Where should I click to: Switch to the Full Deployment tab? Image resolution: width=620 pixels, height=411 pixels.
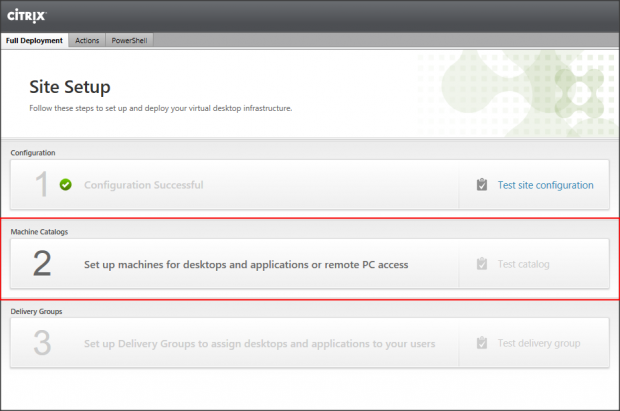point(35,41)
